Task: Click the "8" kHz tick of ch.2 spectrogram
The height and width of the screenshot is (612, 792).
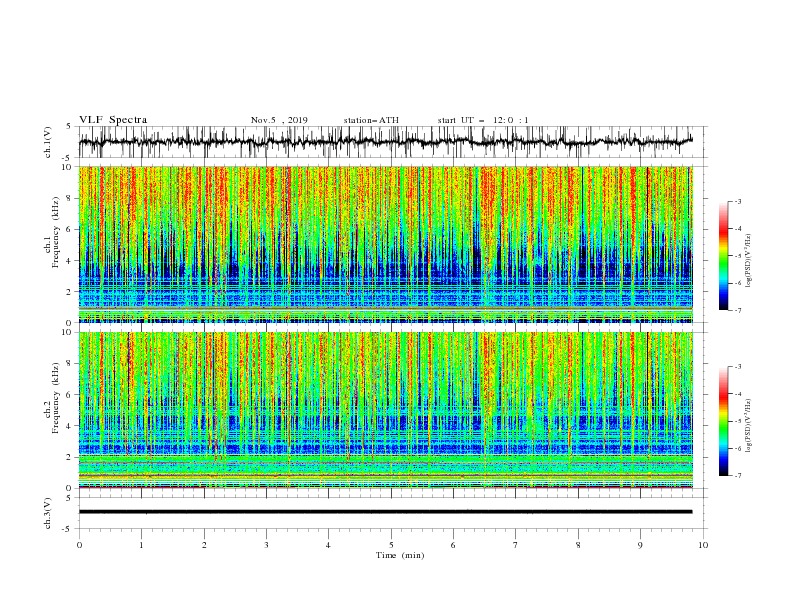Action: point(70,364)
